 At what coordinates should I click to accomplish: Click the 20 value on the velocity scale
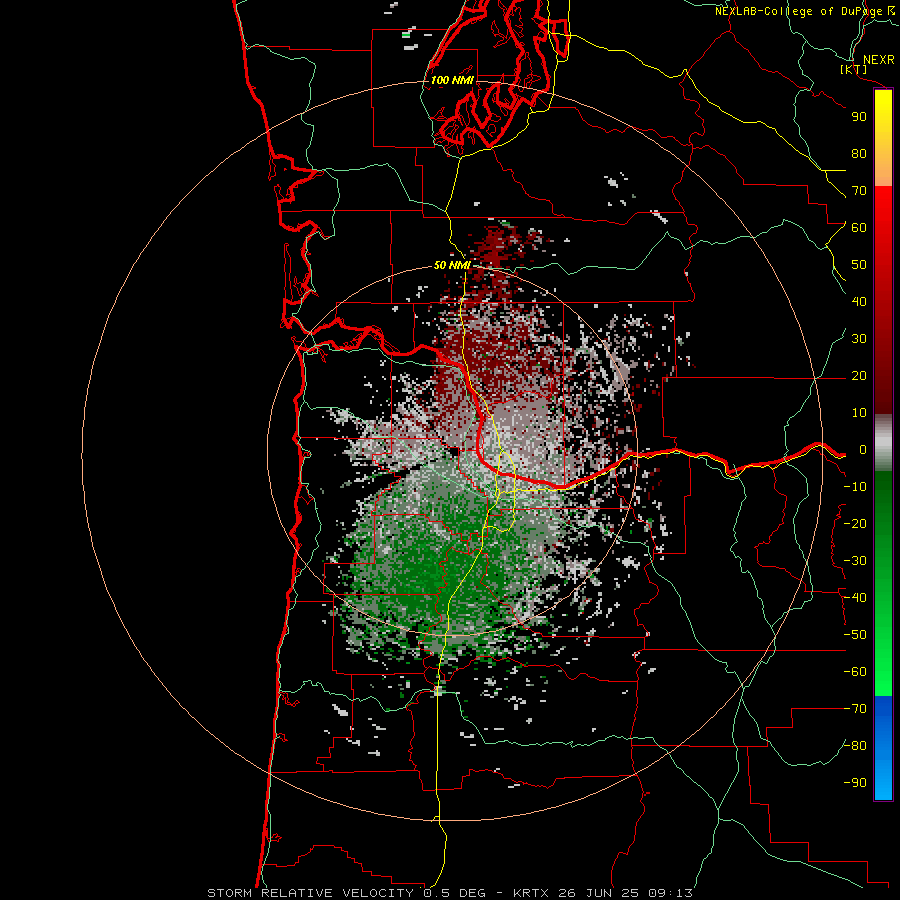coord(859,376)
